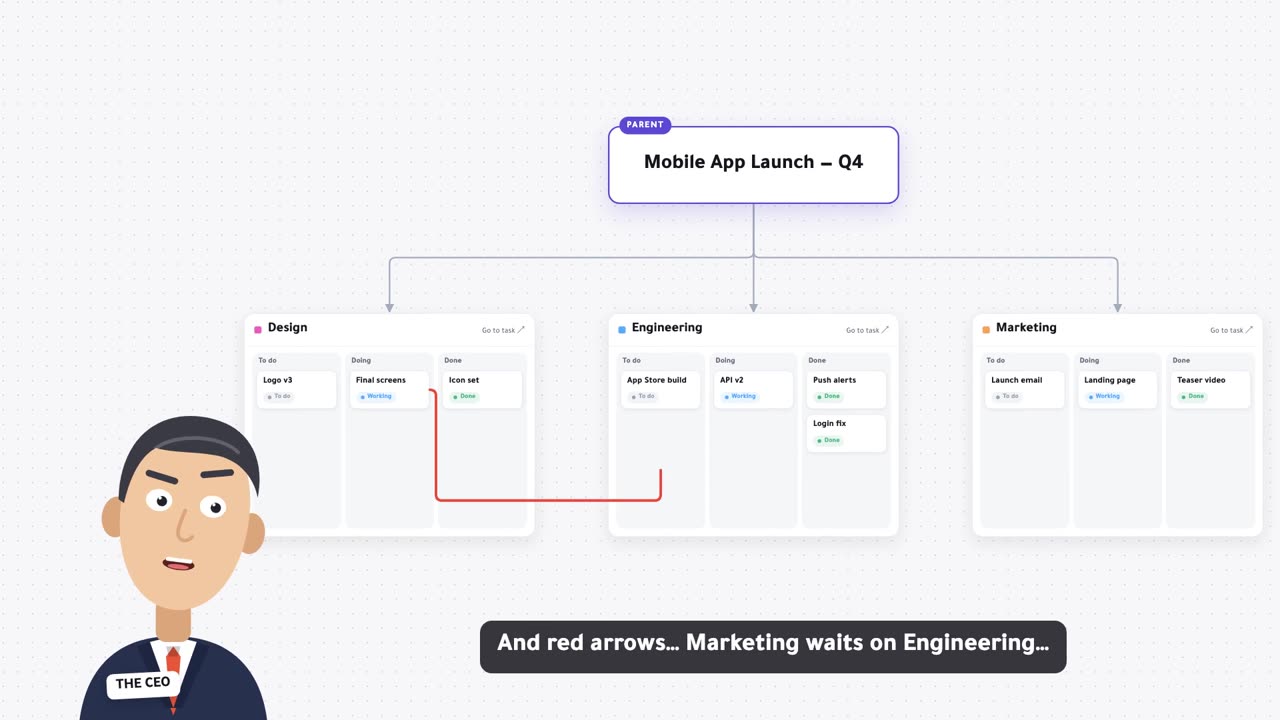This screenshot has height=720, width=1280.
Task: Click the PARENT badge label
Action: (645, 125)
